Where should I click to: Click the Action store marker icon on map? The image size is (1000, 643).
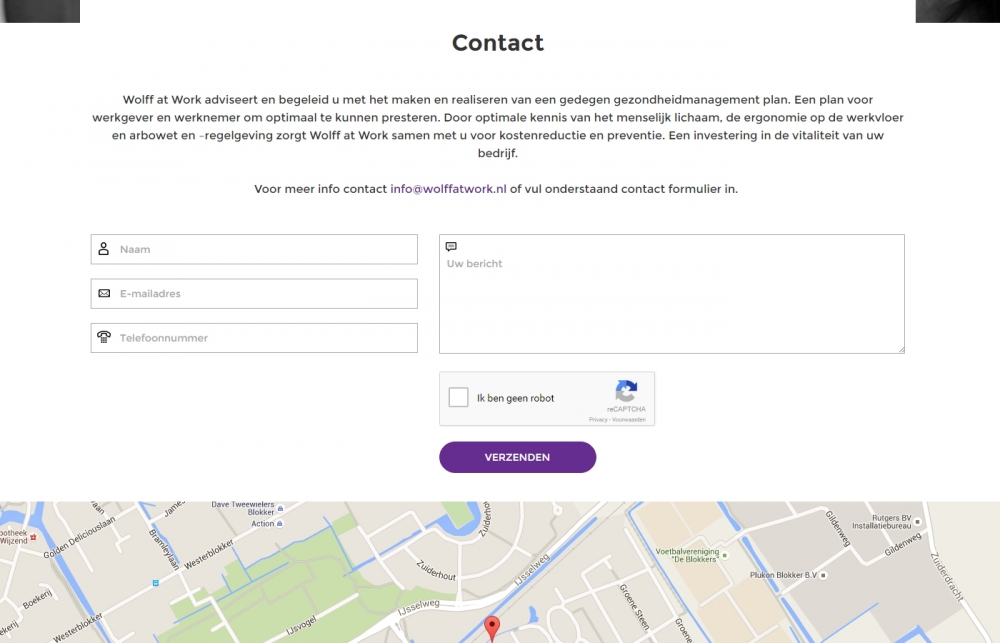[279, 524]
